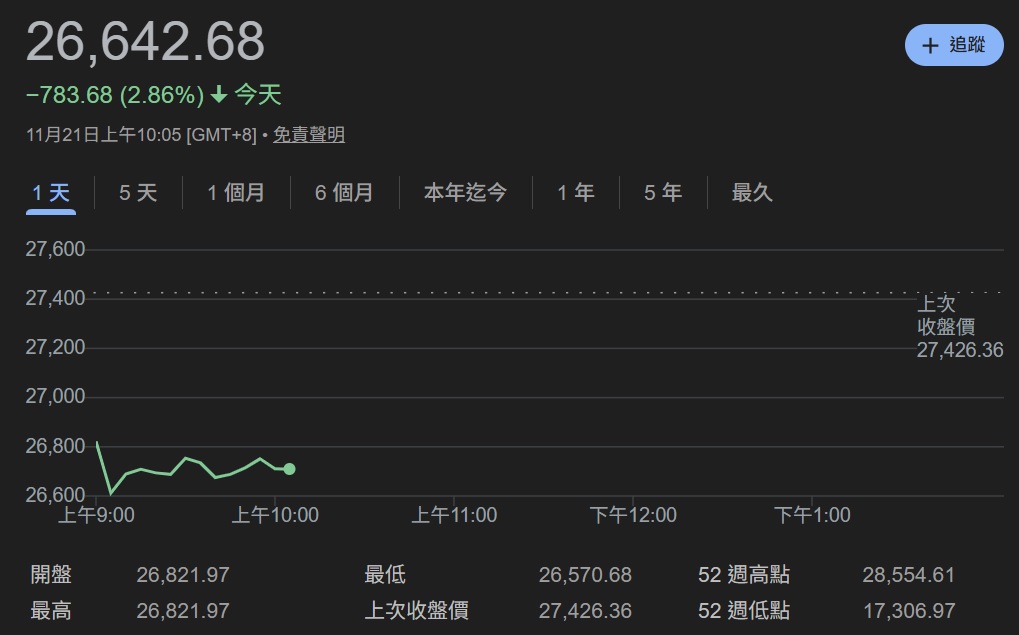Click the 開盤 value 26,821.97
Viewport: 1019px width, 635px height.
pyautogui.click(x=184, y=574)
